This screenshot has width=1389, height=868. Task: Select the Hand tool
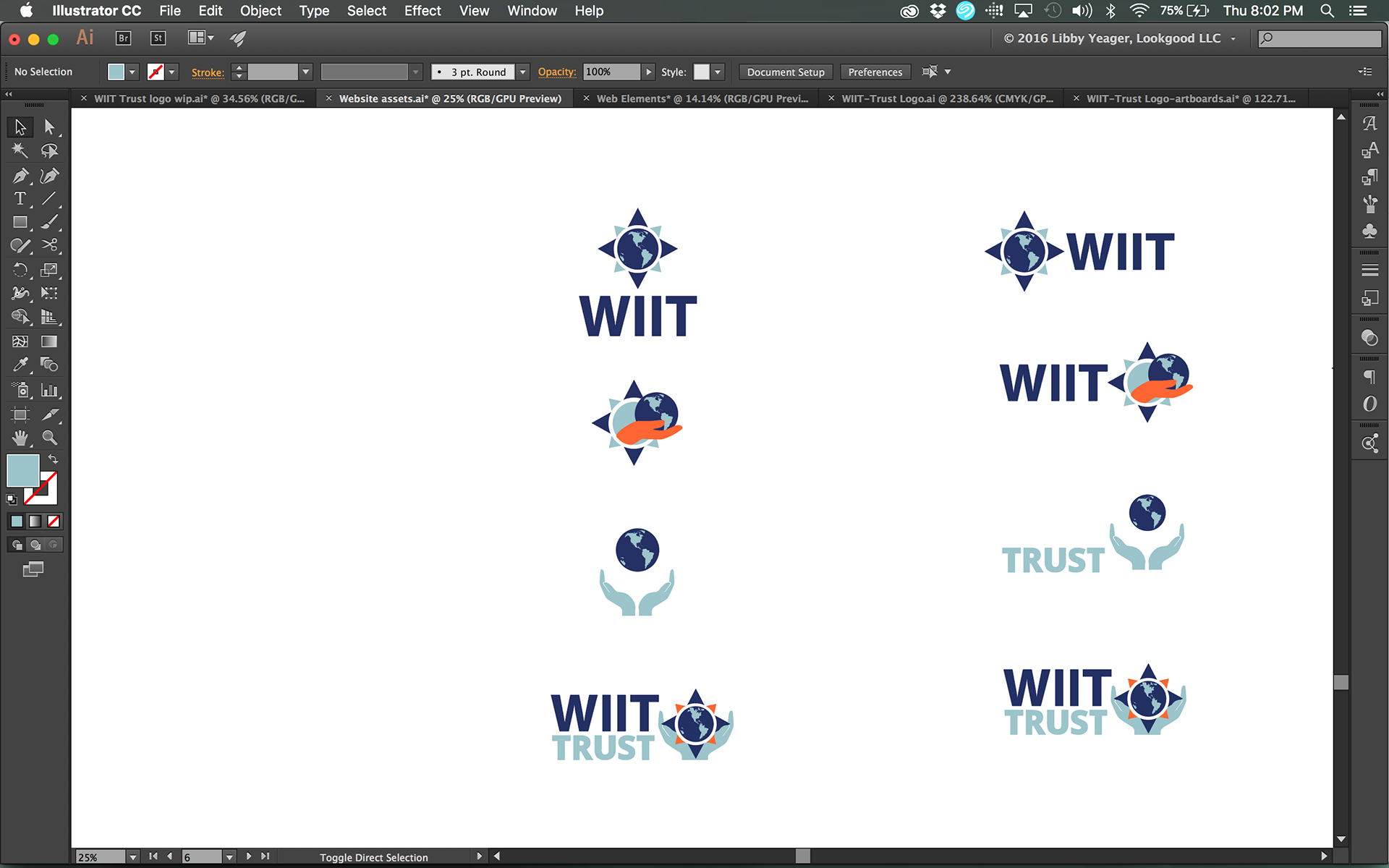[x=20, y=438]
